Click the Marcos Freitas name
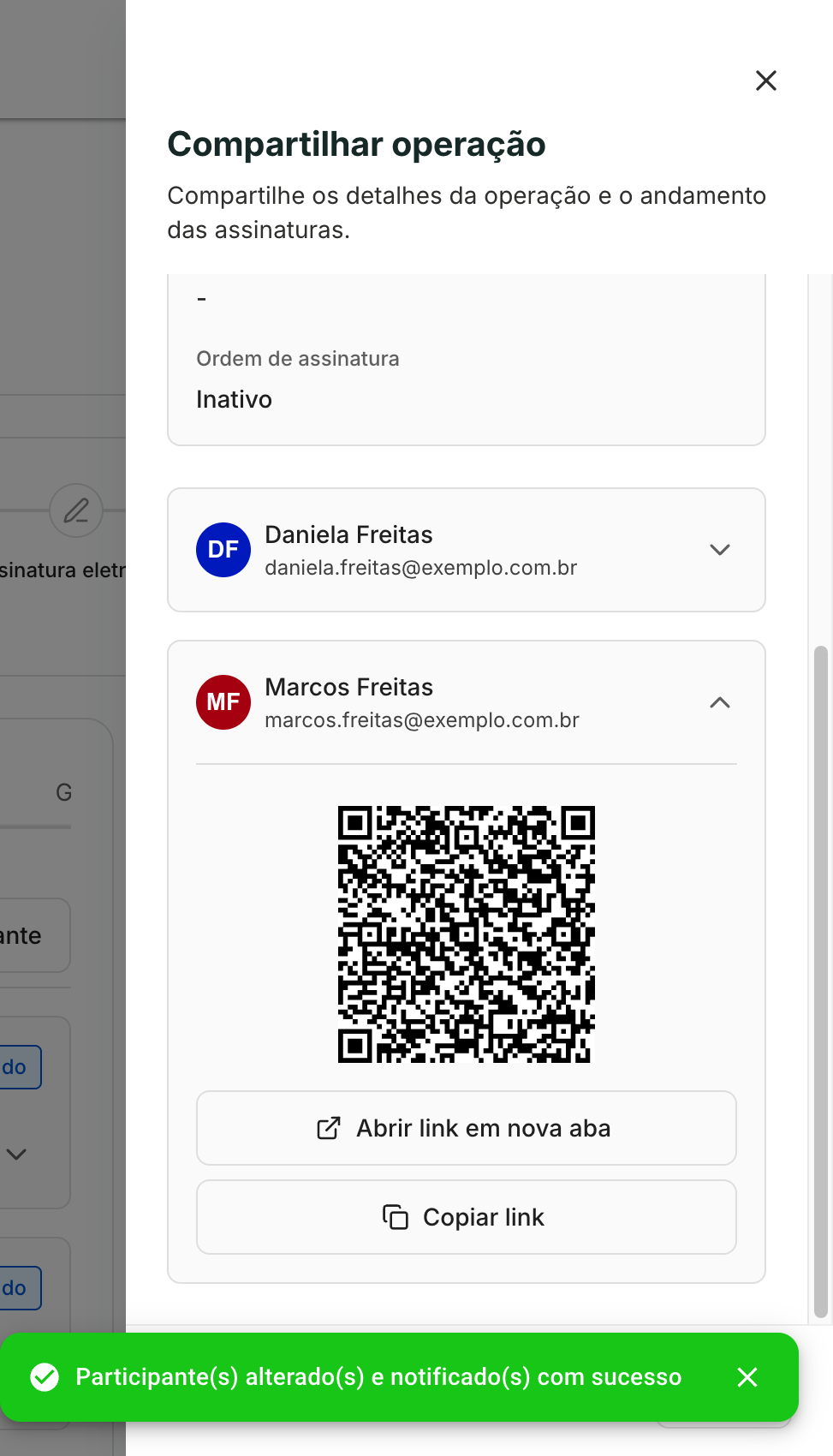 349,687
